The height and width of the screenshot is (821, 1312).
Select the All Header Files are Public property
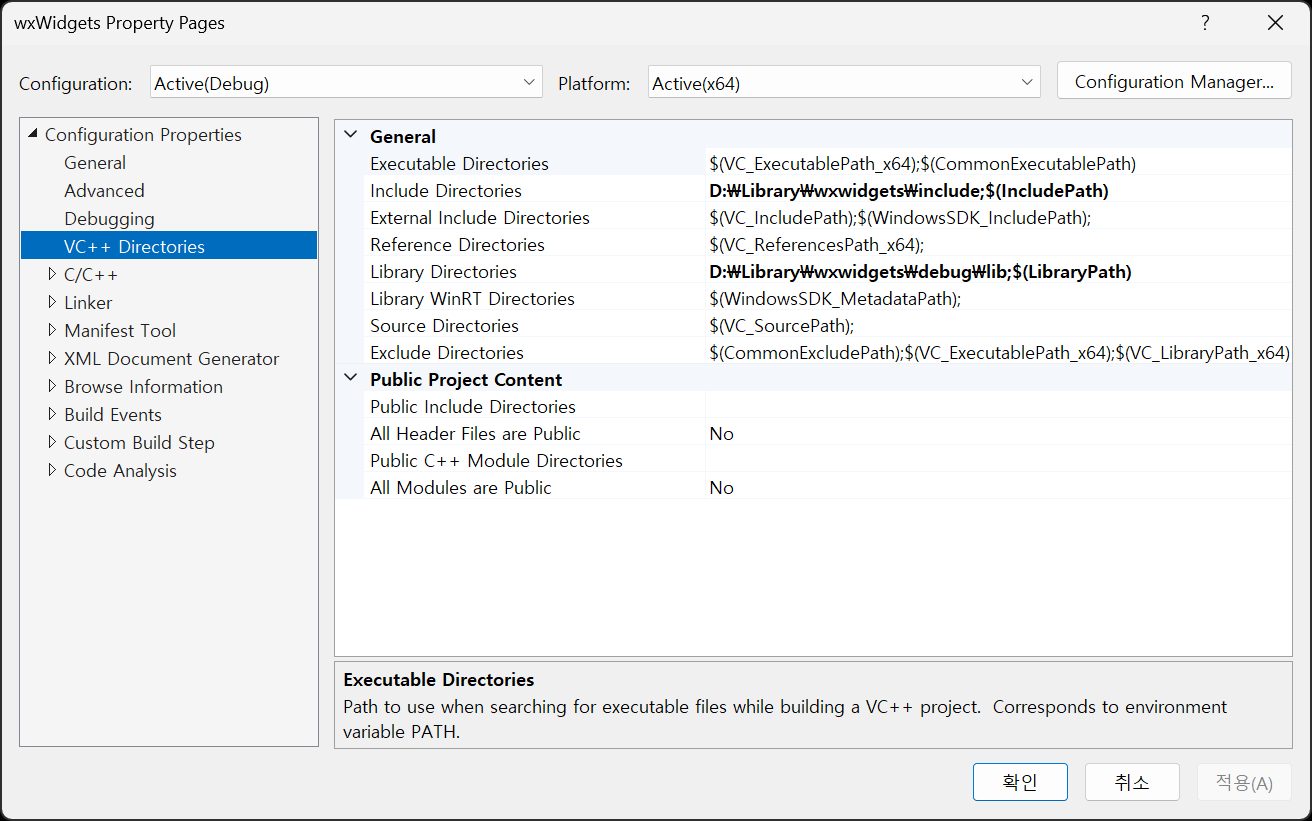475,433
